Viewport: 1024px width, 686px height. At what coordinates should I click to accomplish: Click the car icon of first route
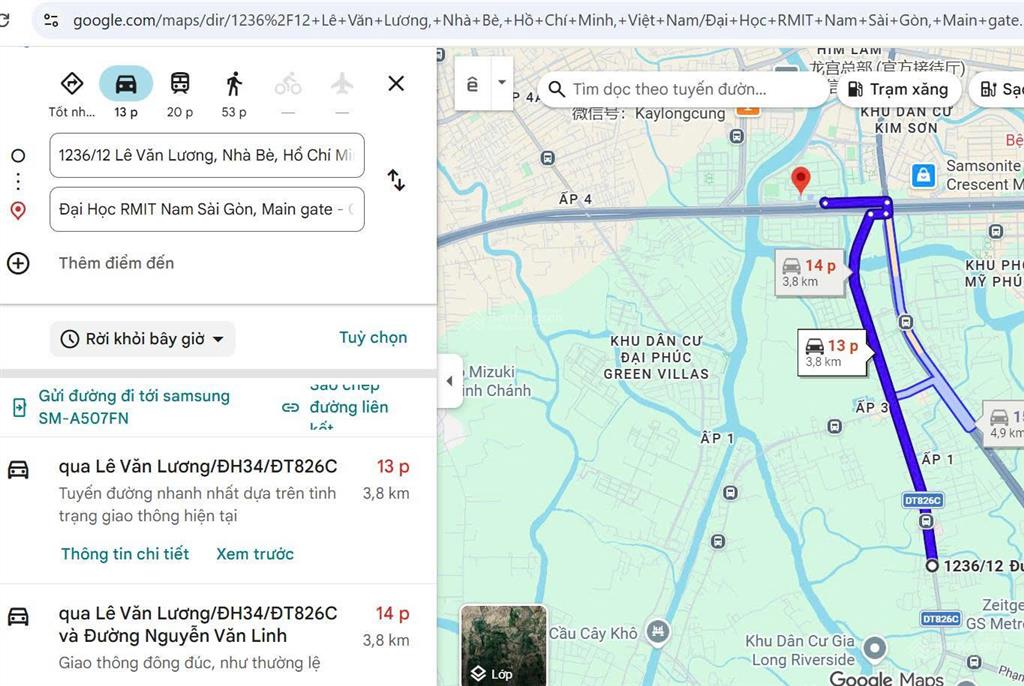(x=18, y=469)
